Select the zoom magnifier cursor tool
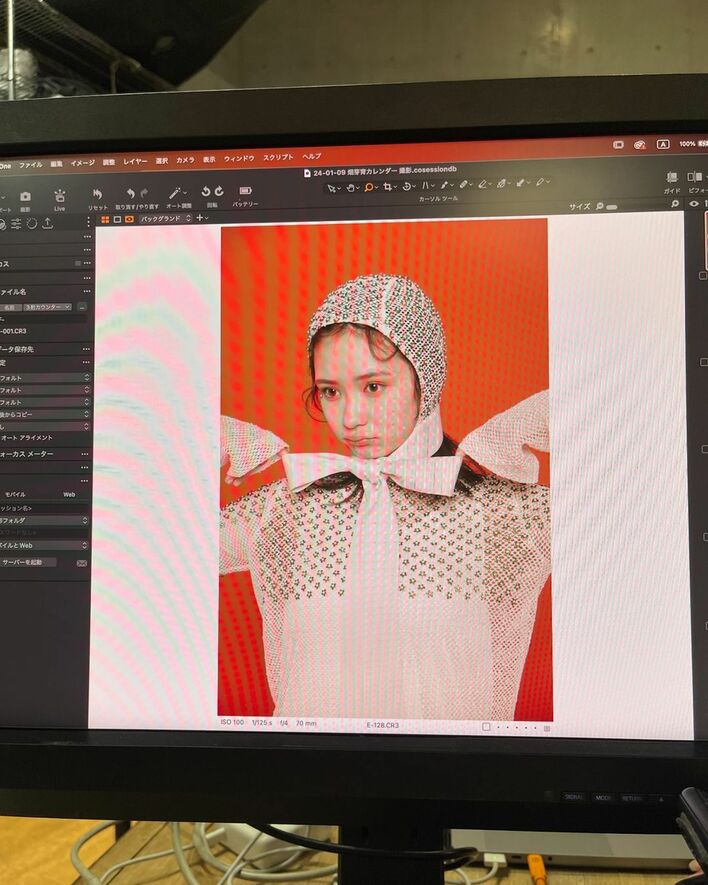Viewport: 708px width, 885px height. (x=370, y=187)
